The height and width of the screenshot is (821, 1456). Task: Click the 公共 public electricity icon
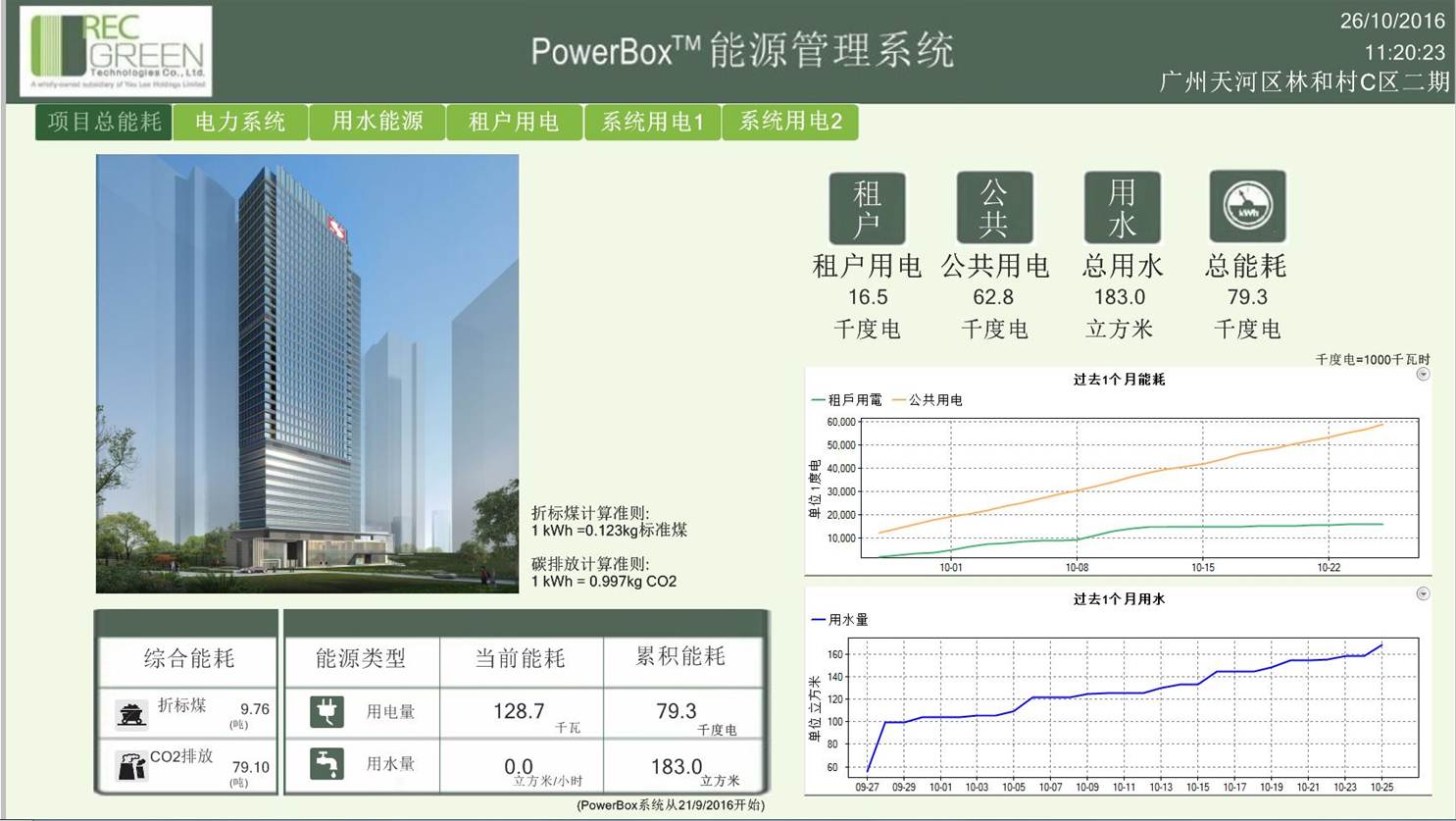click(x=994, y=207)
